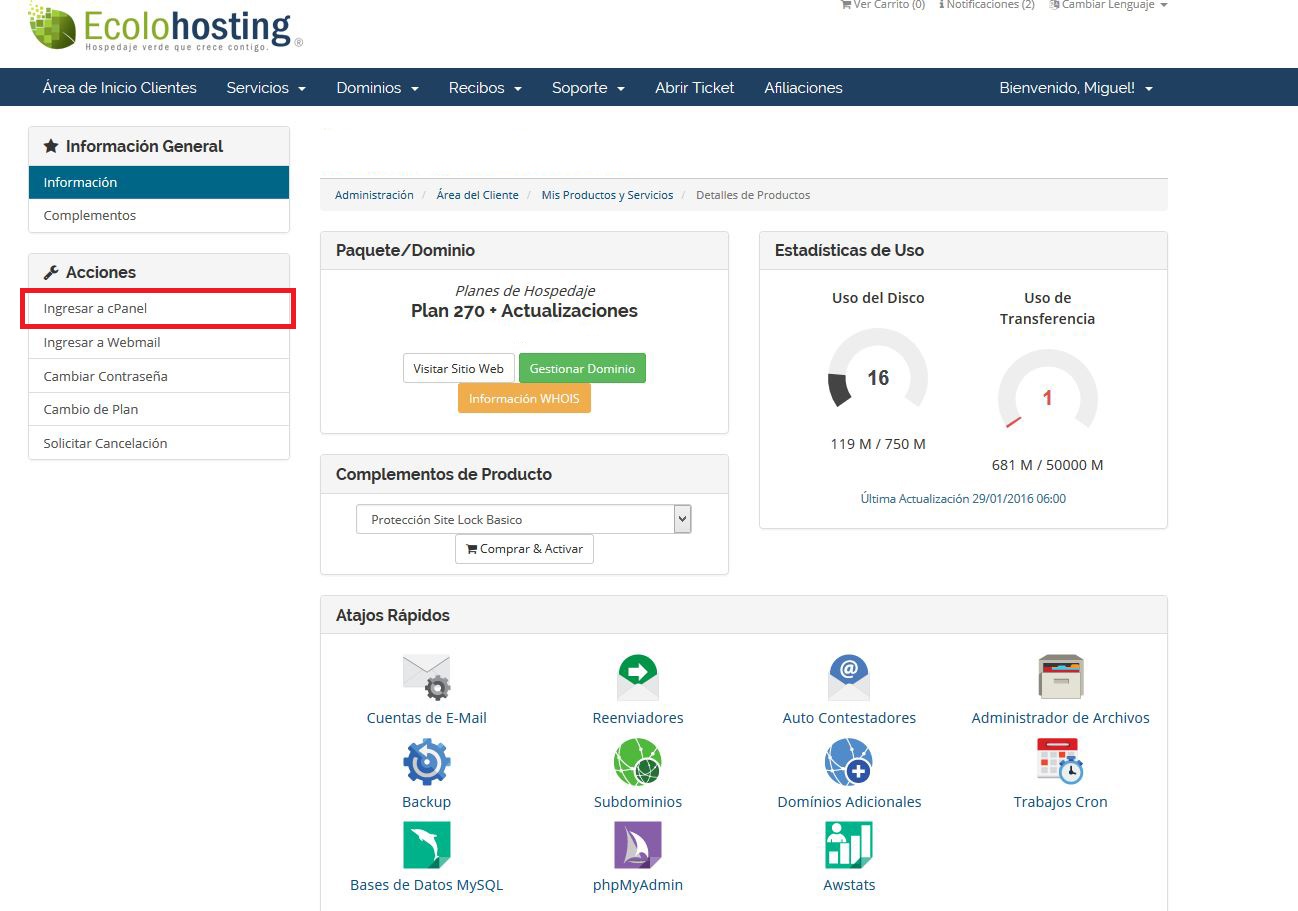Click the Mis Productos y Servicios breadcrumb
This screenshot has width=1298, height=911.
tap(607, 195)
